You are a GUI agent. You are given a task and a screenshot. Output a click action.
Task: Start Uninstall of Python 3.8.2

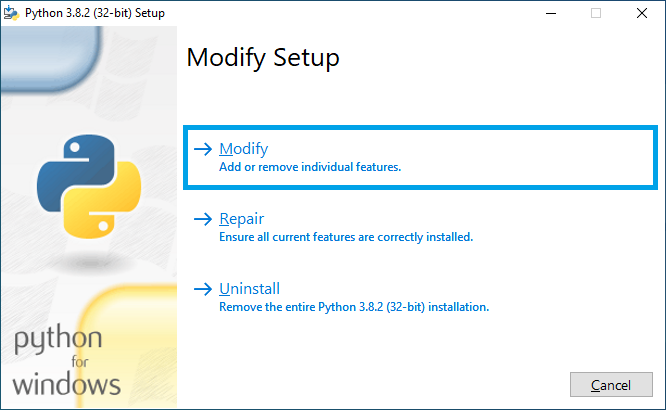pos(249,289)
